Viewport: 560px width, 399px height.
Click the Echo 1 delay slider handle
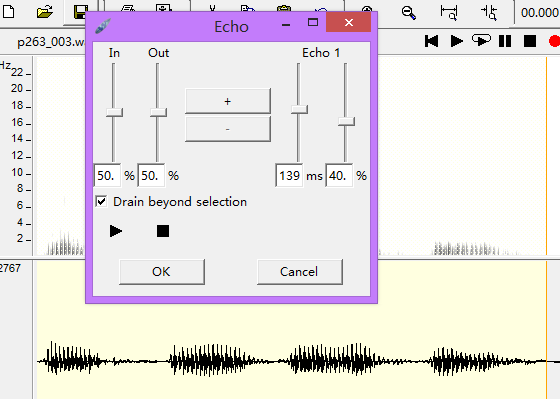(299, 110)
